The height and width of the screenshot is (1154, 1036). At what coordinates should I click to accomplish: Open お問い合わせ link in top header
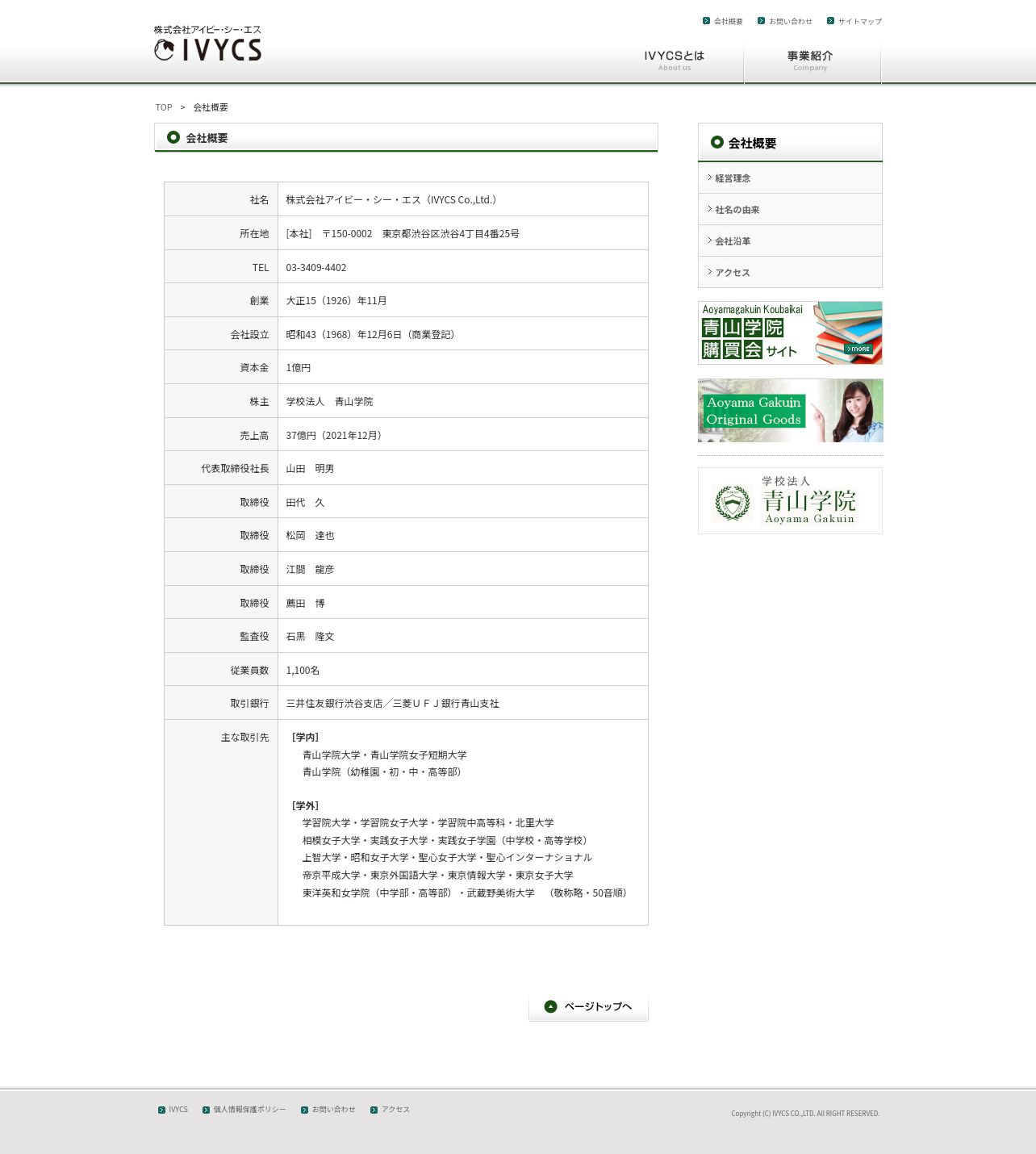(x=790, y=22)
